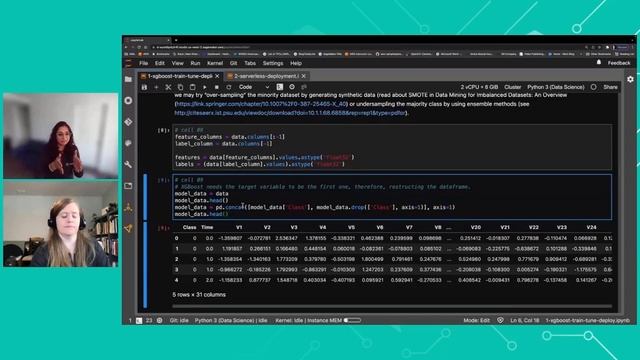Click 'Ln 6, Col 18' in status bar
Viewport: 640px width, 360px height.
pos(525,320)
